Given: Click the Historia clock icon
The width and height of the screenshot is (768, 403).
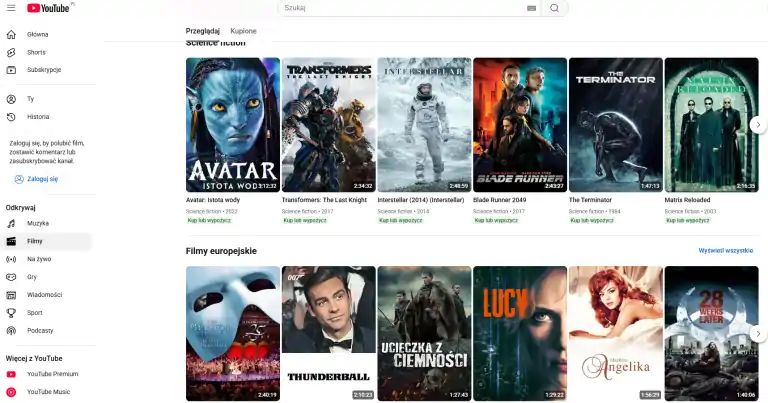Looking at the screenshot, I should point(11,117).
